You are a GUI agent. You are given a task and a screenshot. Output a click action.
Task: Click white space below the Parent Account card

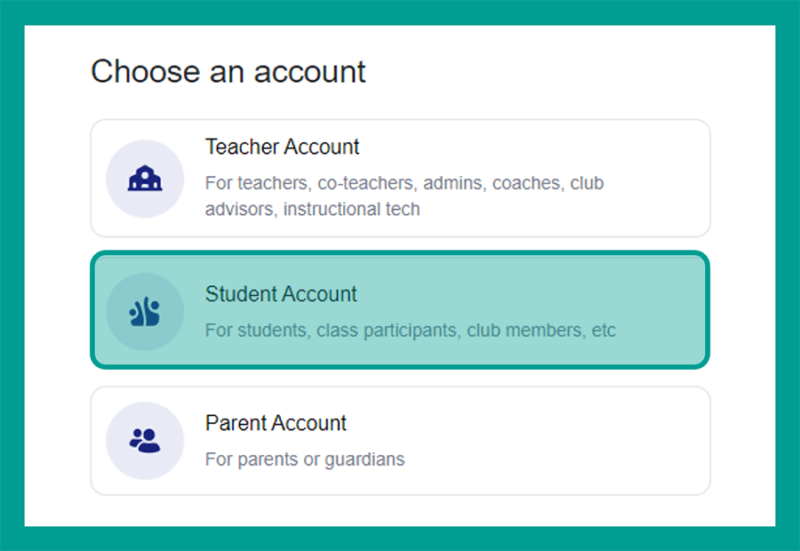pyautogui.click(x=400, y=511)
